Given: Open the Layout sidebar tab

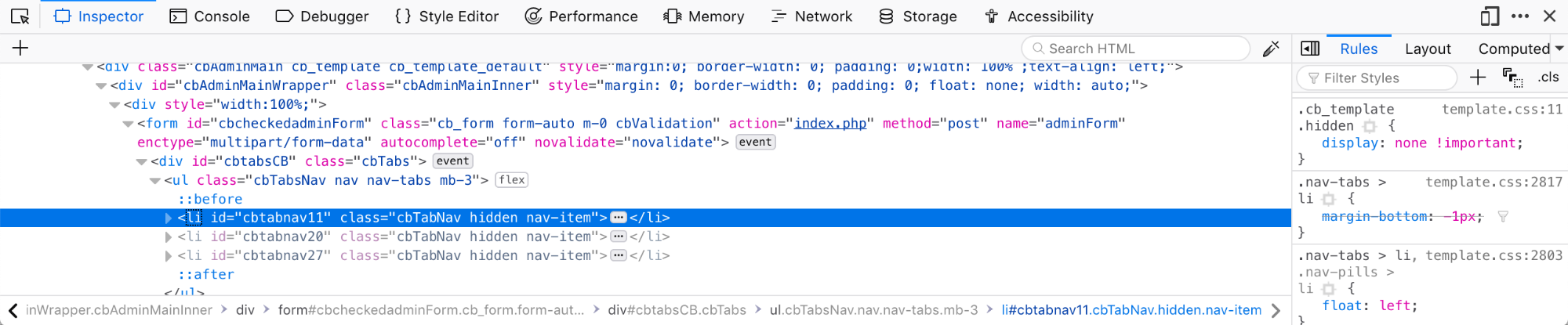Looking at the screenshot, I should (x=1428, y=49).
